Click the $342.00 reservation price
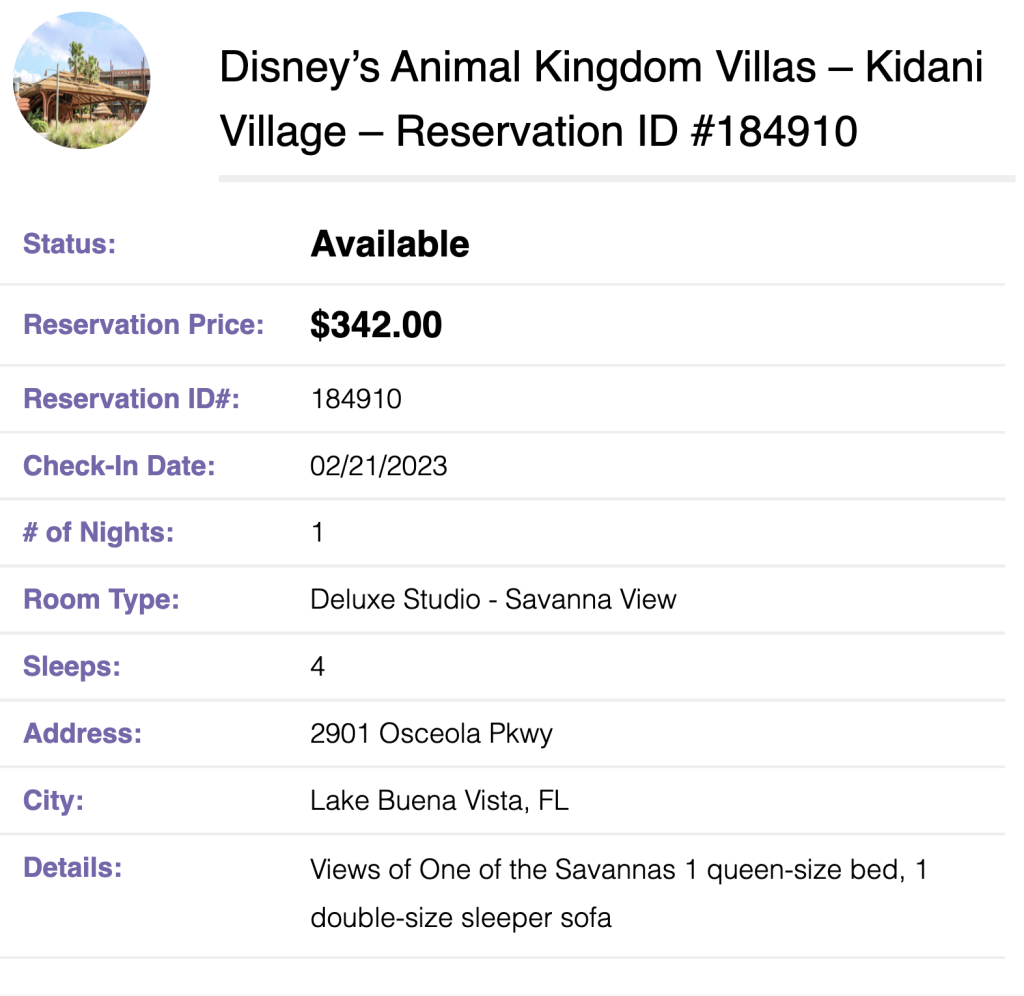Image resolution: width=1024 pixels, height=996 pixels. (x=376, y=325)
